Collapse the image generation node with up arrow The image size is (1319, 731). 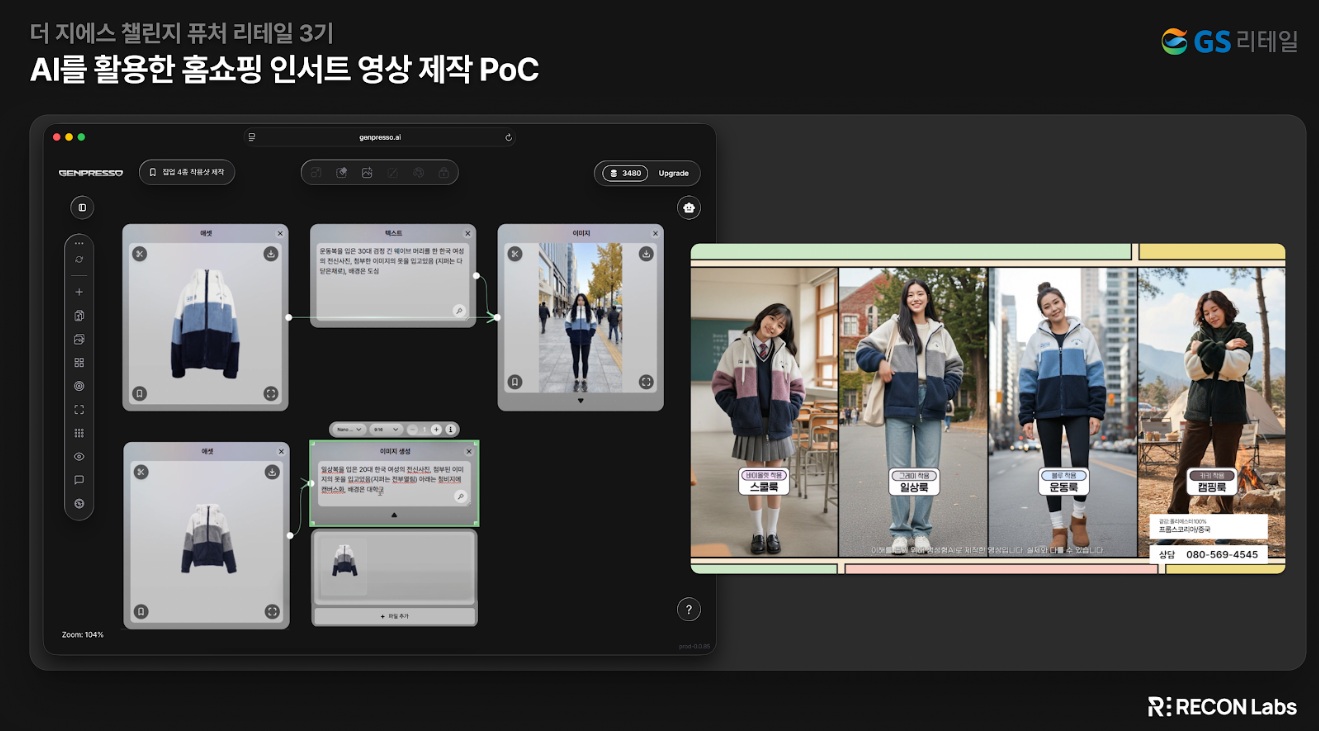click(394, 515)
